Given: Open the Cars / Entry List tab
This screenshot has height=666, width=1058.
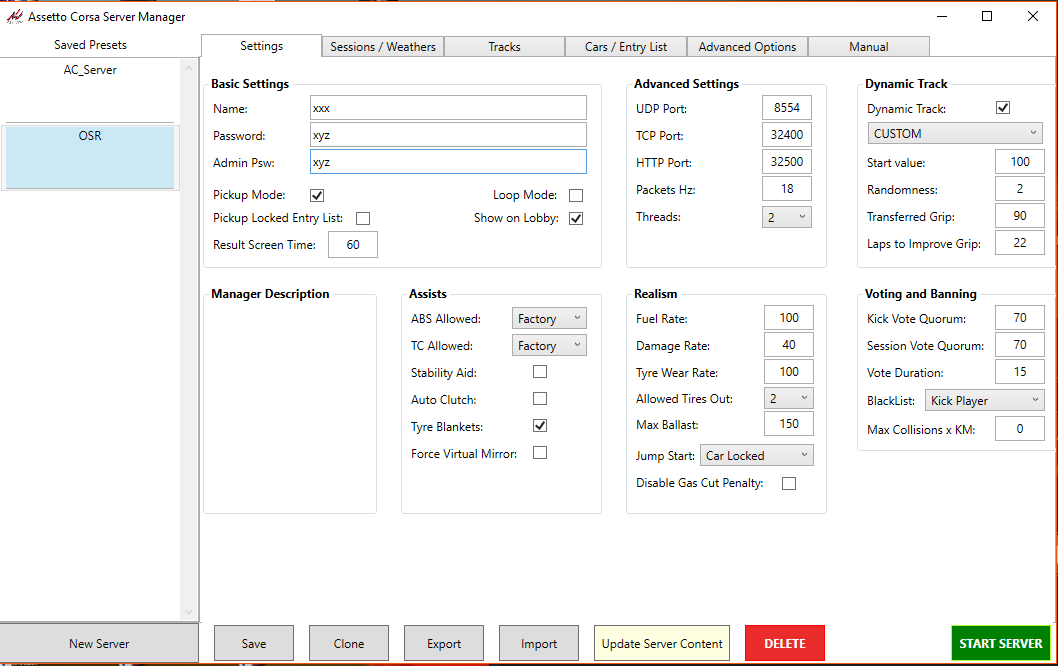Looking at the screenshot, I should (625, 47).
